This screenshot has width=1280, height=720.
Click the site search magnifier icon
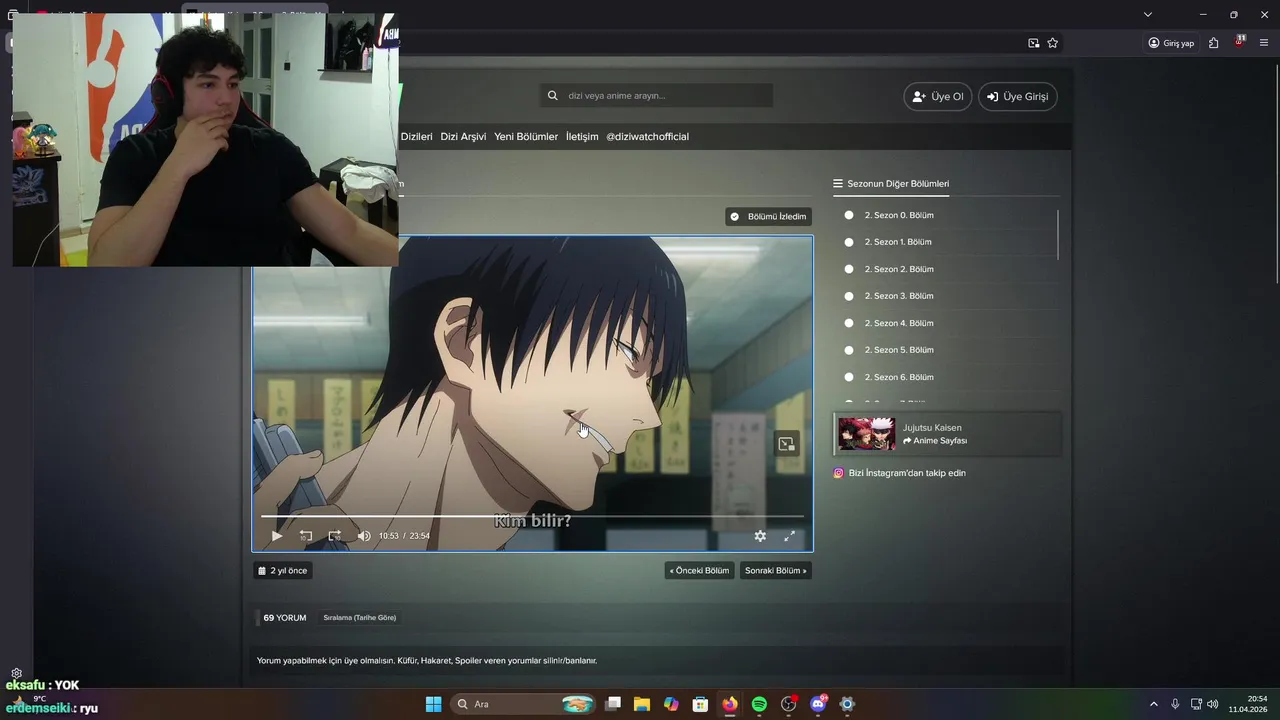click(x=553, y=96)
